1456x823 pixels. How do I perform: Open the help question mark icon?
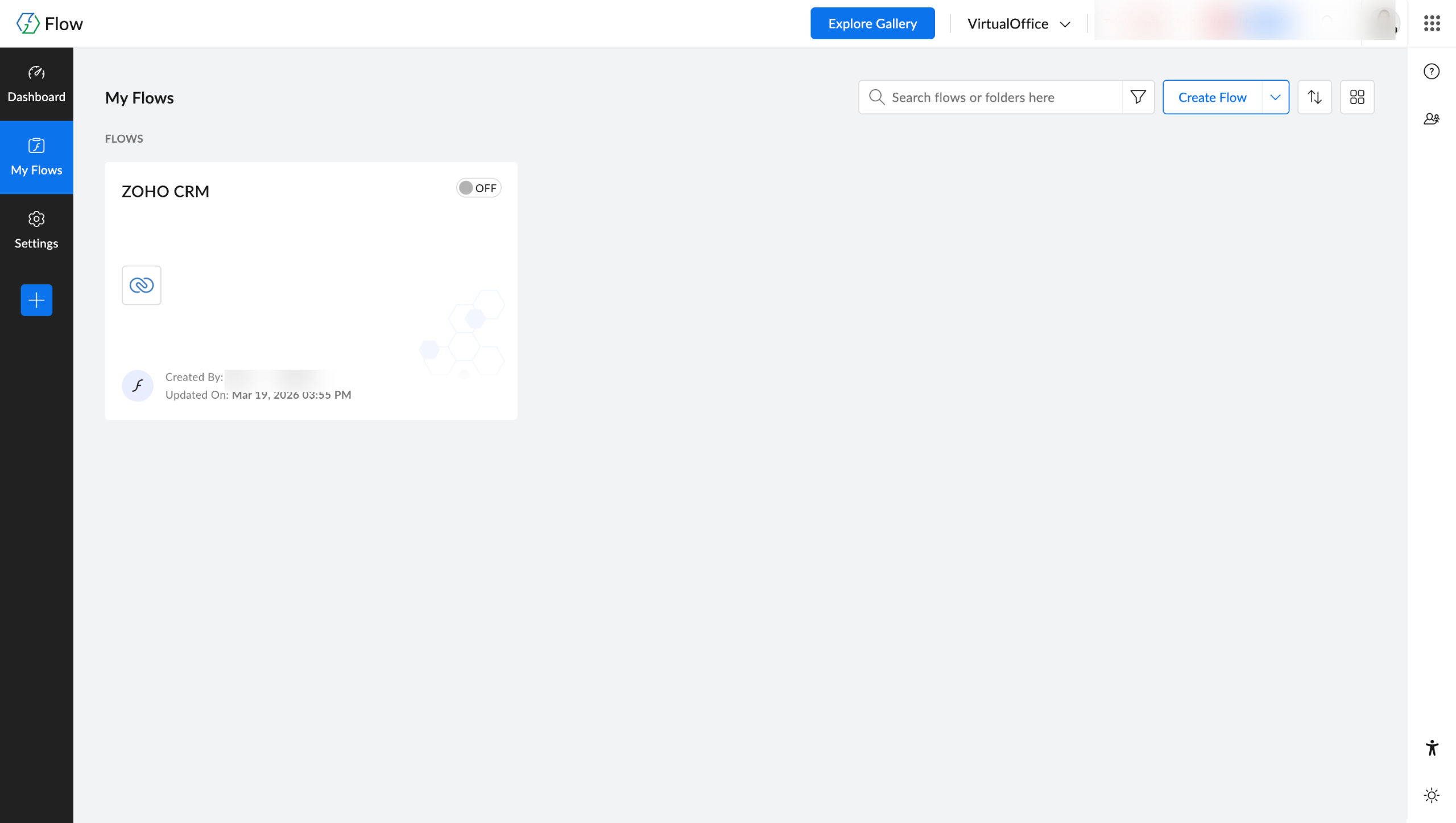pos(1432,72)
